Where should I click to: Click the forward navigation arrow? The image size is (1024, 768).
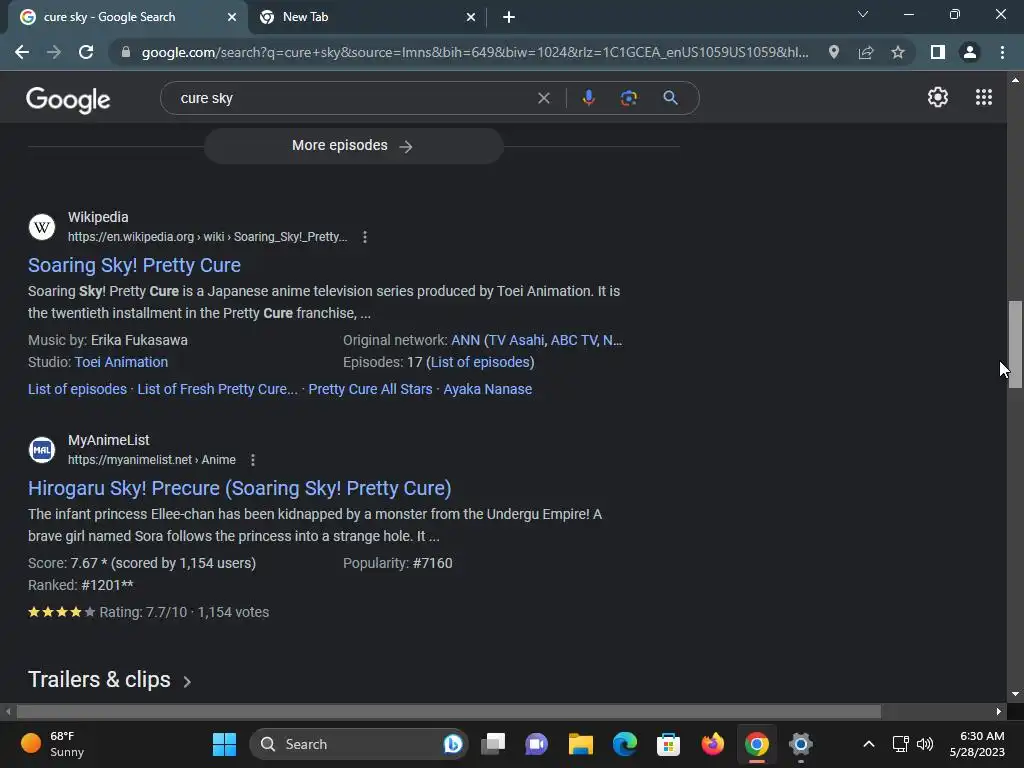click(x=54, y=52)
